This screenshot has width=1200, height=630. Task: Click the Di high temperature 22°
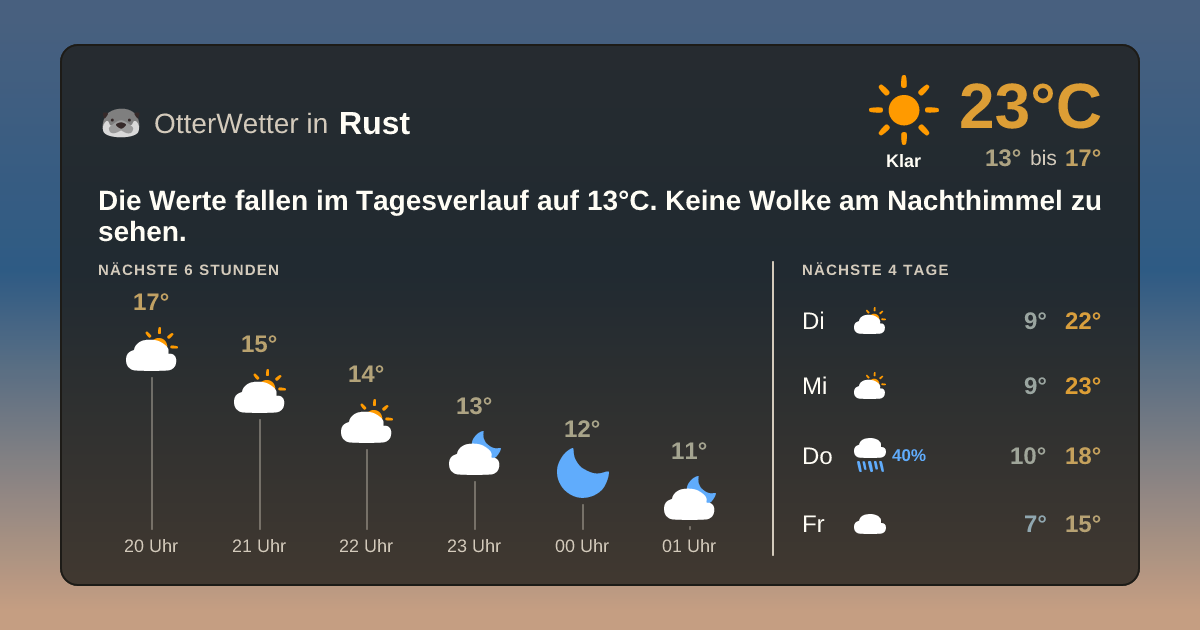tap(1083, 321)
